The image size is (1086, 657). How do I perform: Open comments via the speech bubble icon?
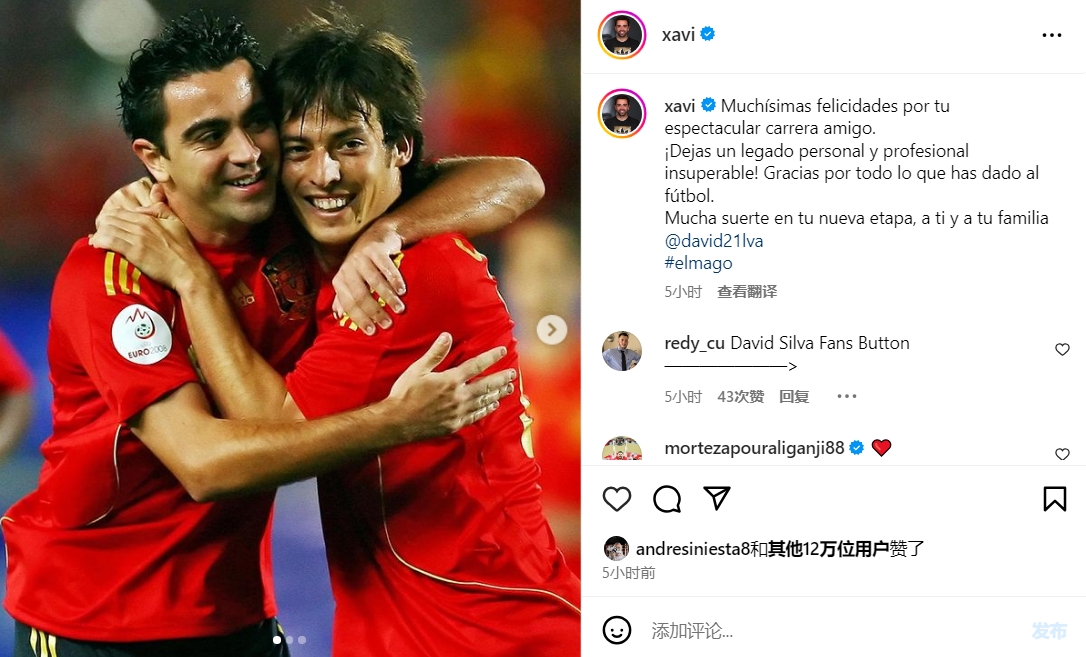[667, 498]
